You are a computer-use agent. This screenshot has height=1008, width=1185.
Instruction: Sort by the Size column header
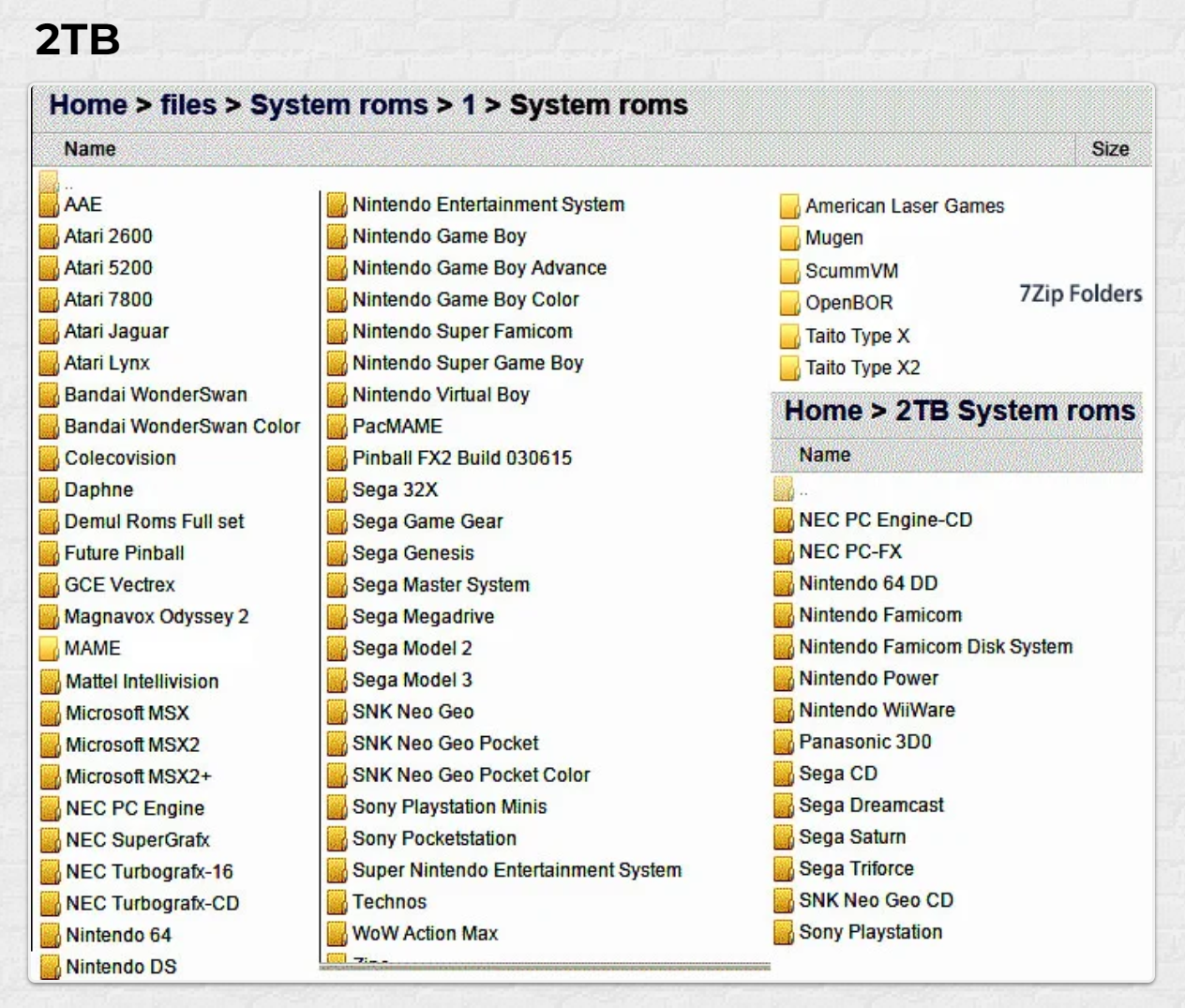[1109, 149]
